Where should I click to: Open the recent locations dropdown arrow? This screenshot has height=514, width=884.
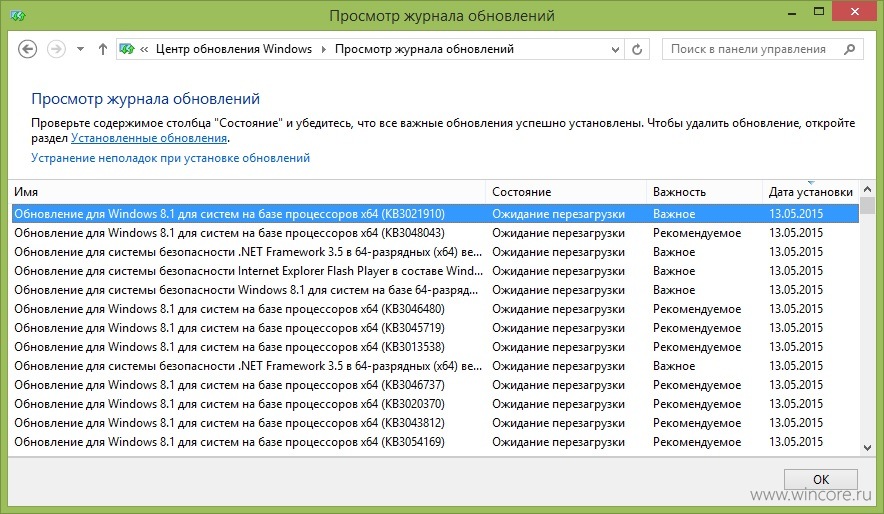81,49
